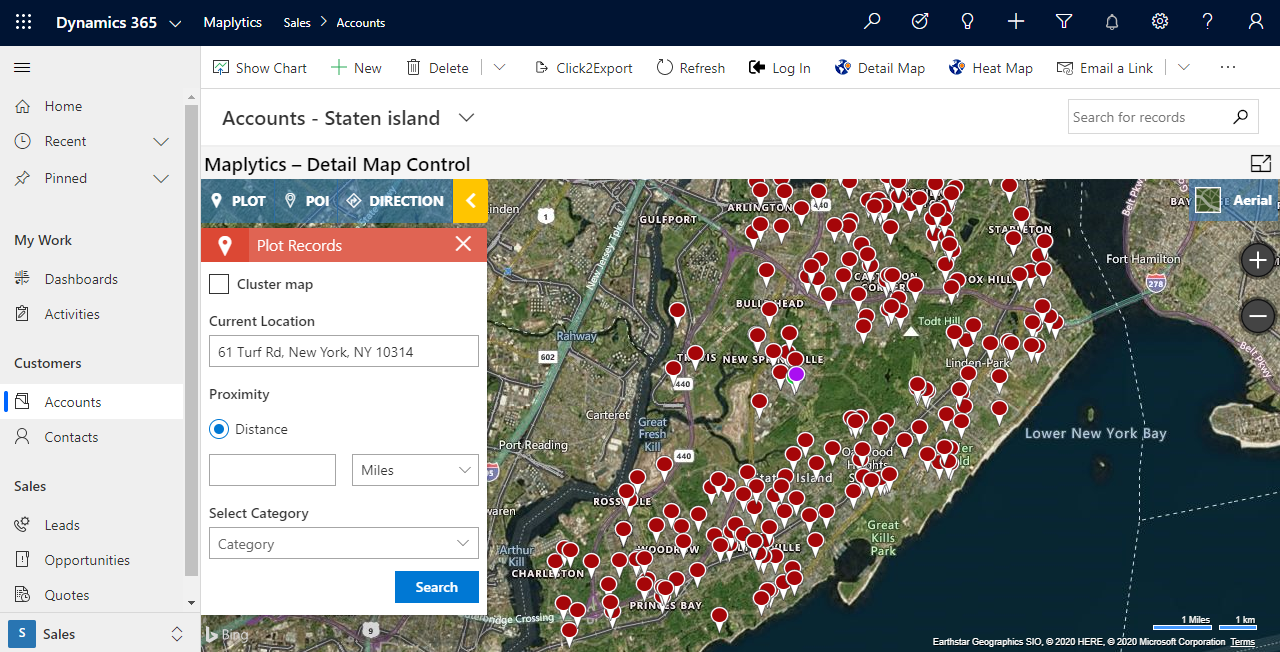
Task: Click Show Chart in the command bar
Action: [x=260, y=68]
